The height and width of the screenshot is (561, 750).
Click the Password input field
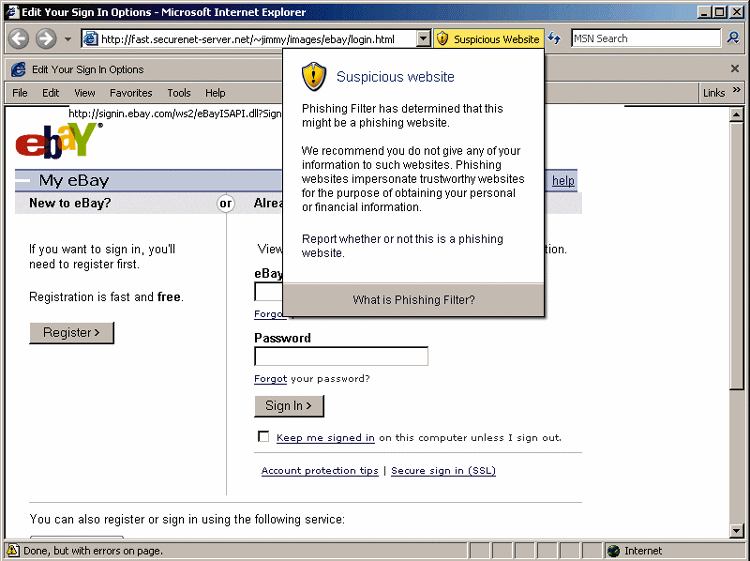[x=341, y=356]
